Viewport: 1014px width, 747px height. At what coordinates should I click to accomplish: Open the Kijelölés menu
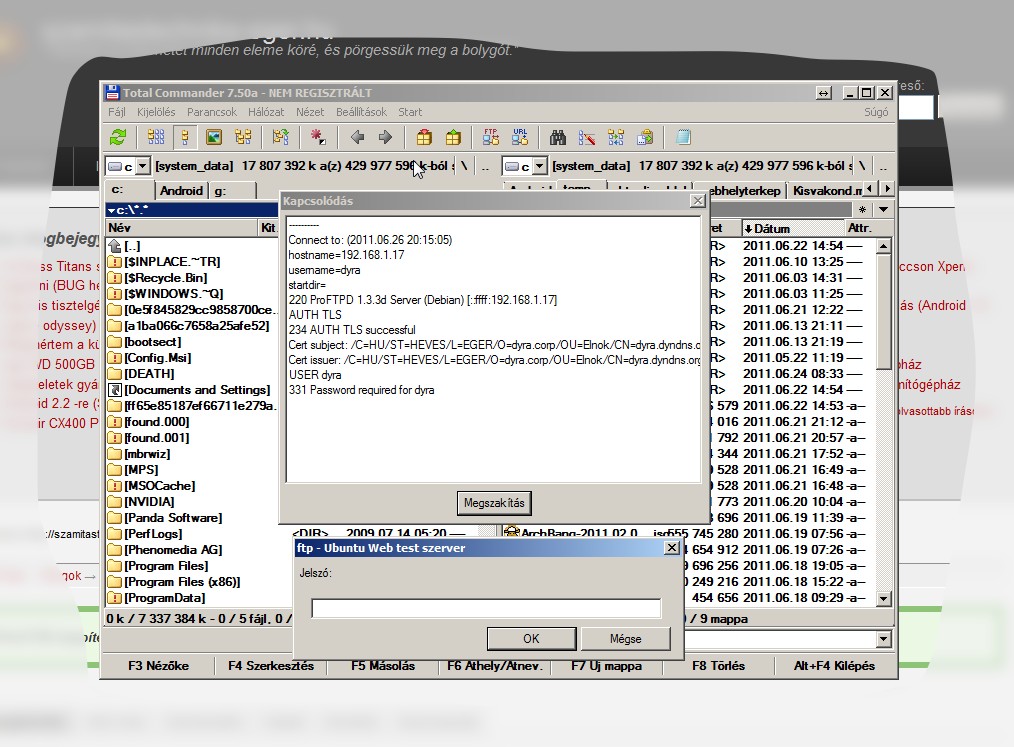[156, 112]
